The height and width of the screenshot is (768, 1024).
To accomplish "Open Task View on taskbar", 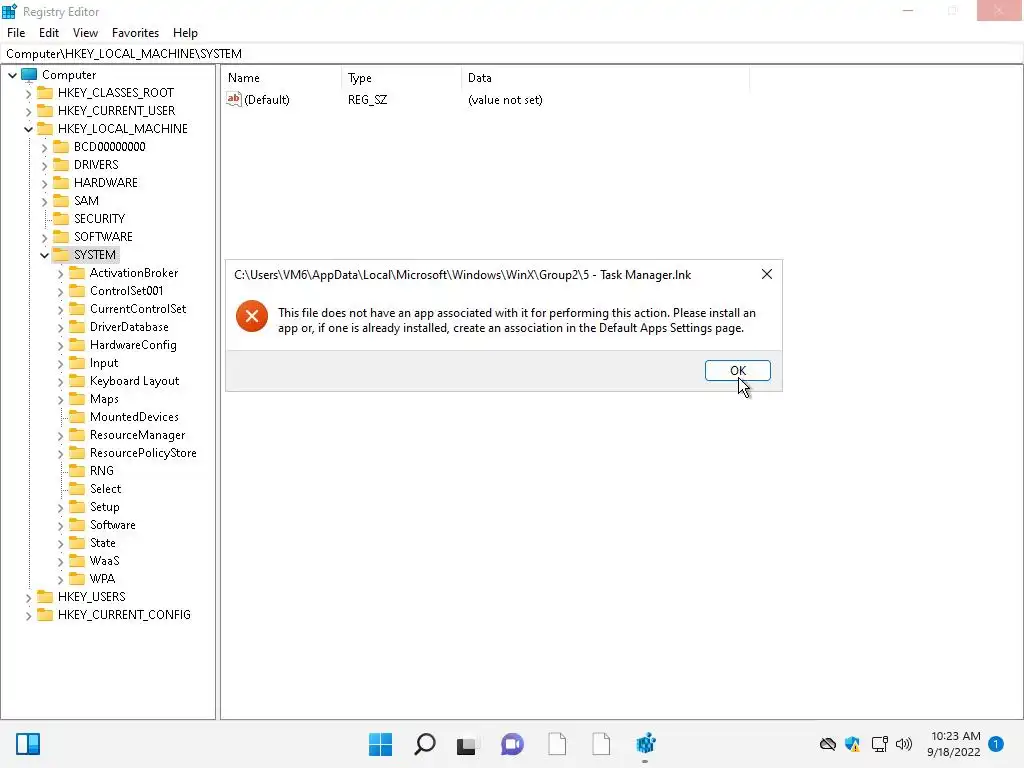I will [466, 744].
